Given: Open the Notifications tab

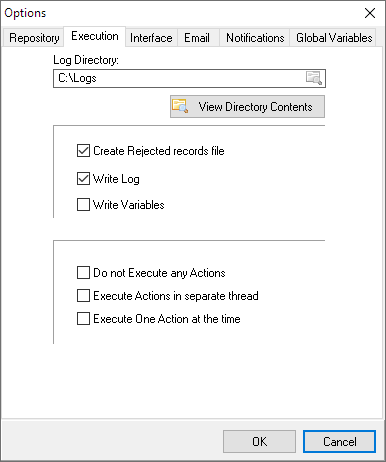Looking at the screenshot, I should tap(255, 38).
